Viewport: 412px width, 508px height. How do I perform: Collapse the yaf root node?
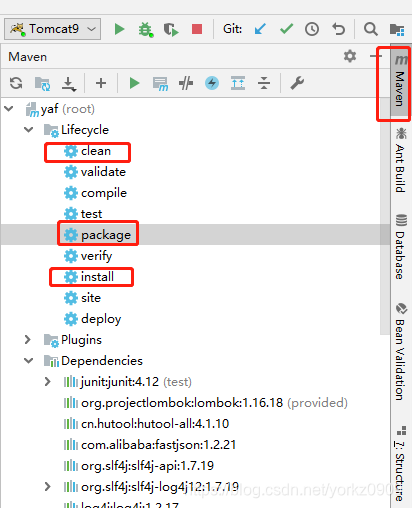(x=9, y=108)
